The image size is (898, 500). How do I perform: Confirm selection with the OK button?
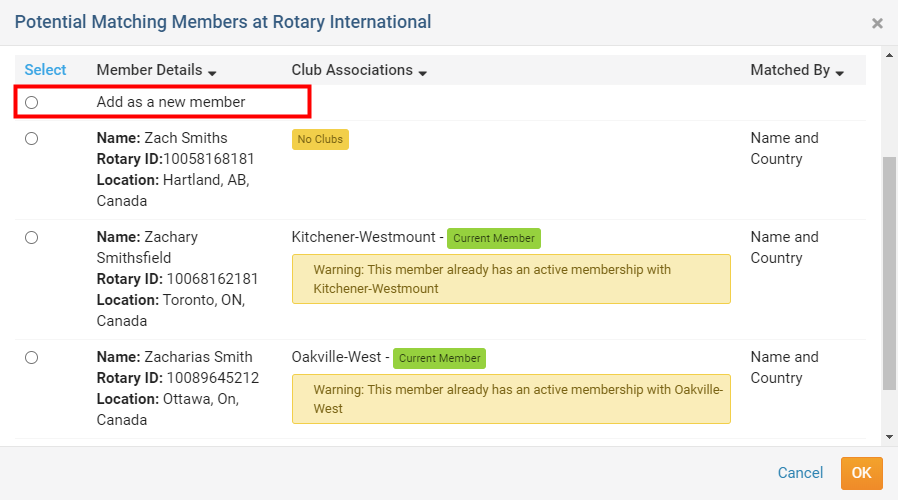861,473
